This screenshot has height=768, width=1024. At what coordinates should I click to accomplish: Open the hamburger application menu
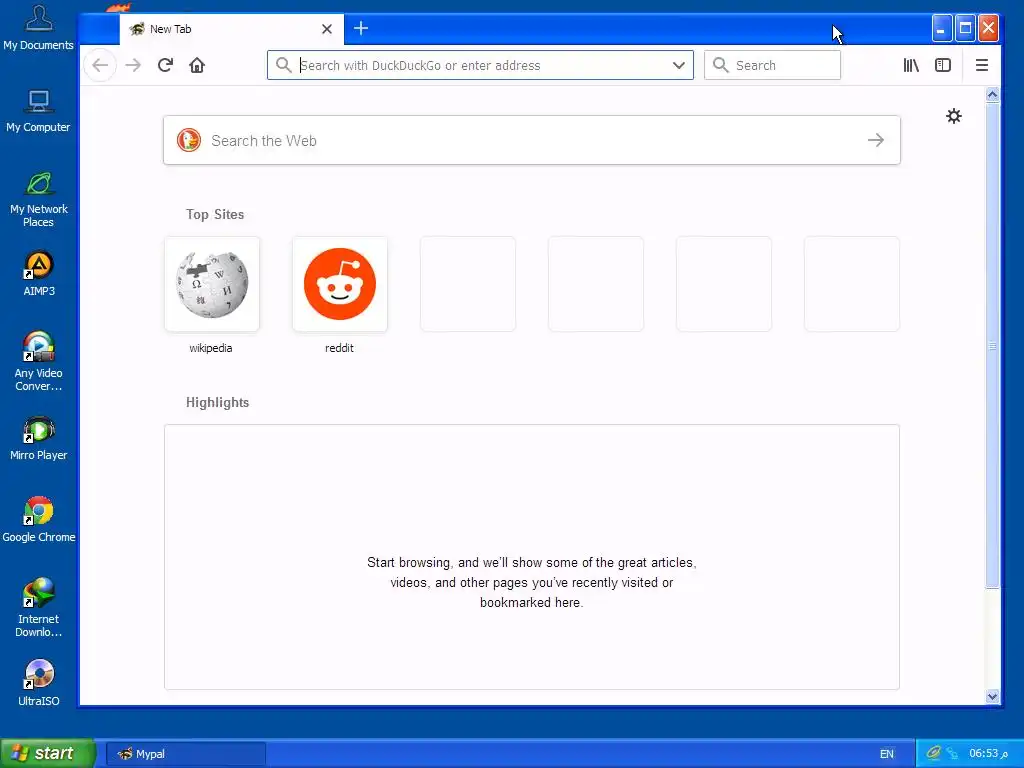click(982, 65)
